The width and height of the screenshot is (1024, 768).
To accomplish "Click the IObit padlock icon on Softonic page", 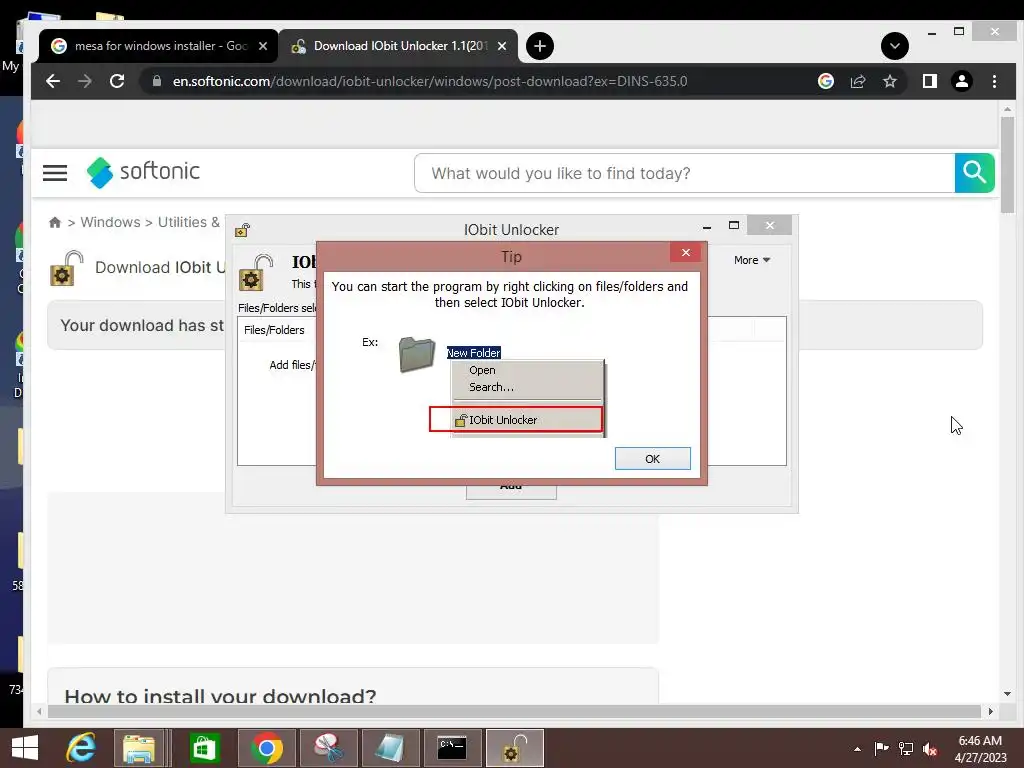I will (67, 268).
